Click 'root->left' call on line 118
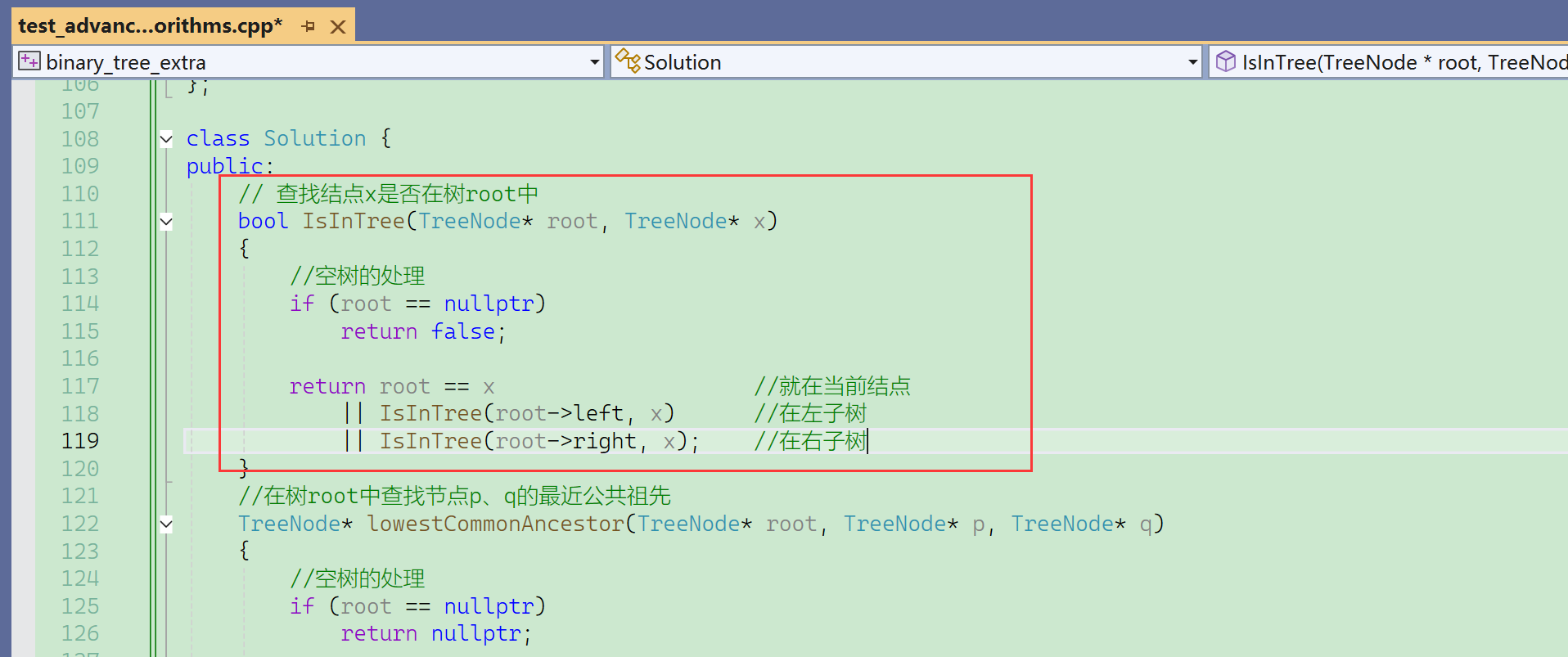The width and height of the screenshot is (1568, 657). click(x=560, y=413)
